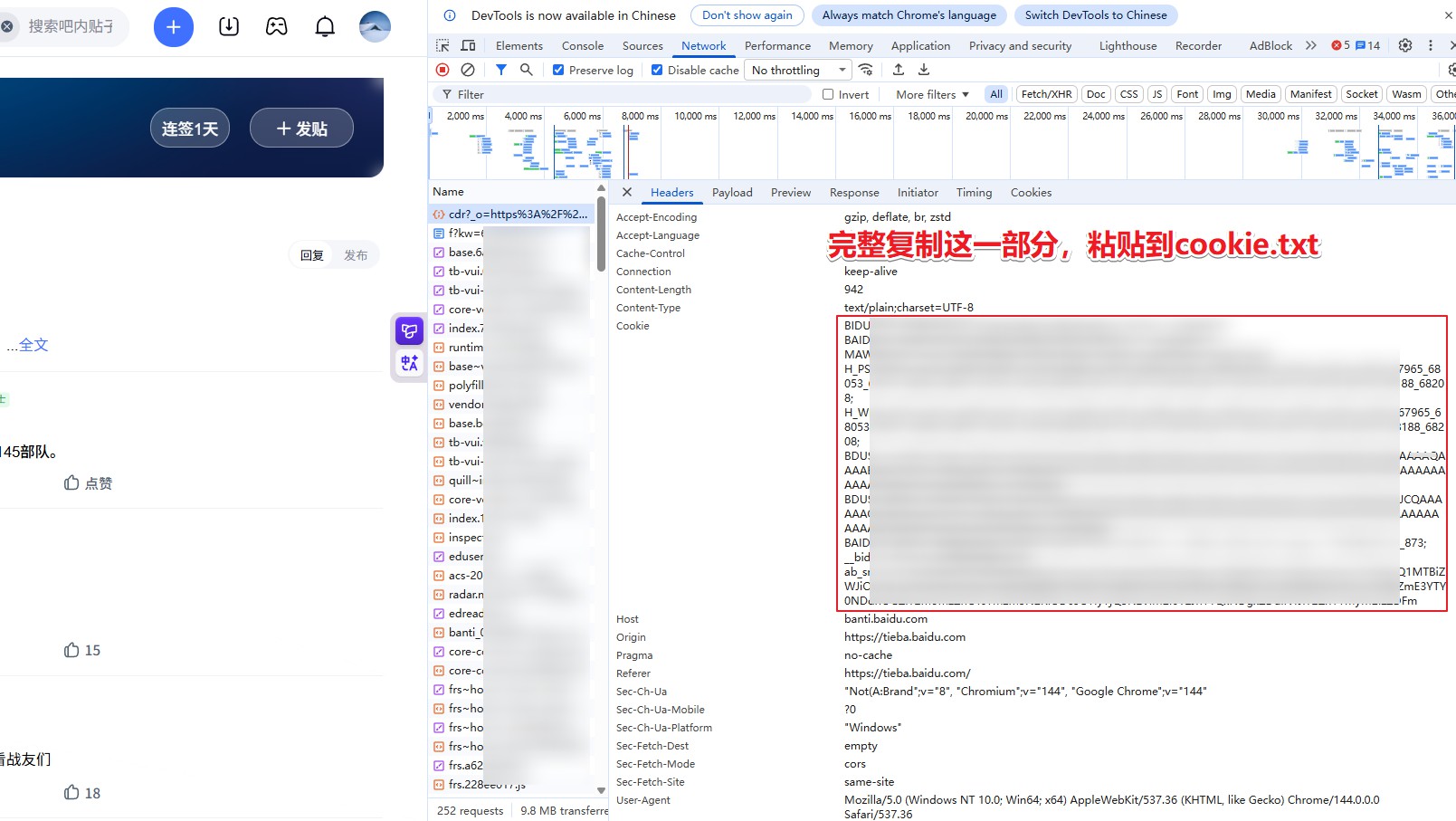Open the Elements panel tab

[519, 45]
